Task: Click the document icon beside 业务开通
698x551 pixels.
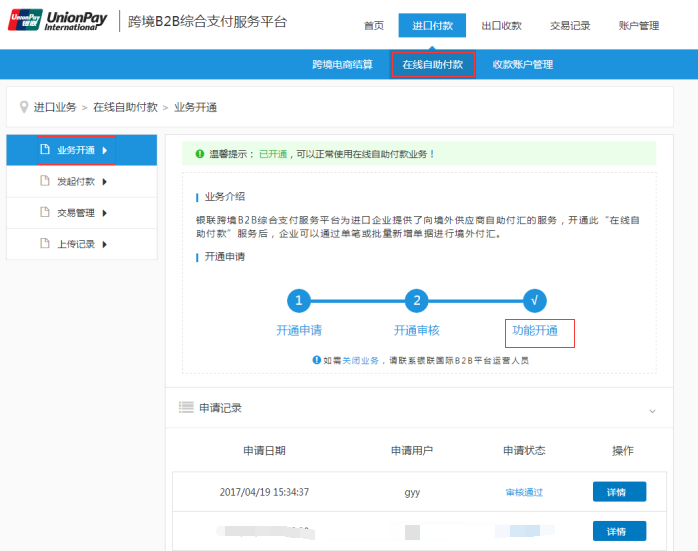Action: click(x=45, y=150)
